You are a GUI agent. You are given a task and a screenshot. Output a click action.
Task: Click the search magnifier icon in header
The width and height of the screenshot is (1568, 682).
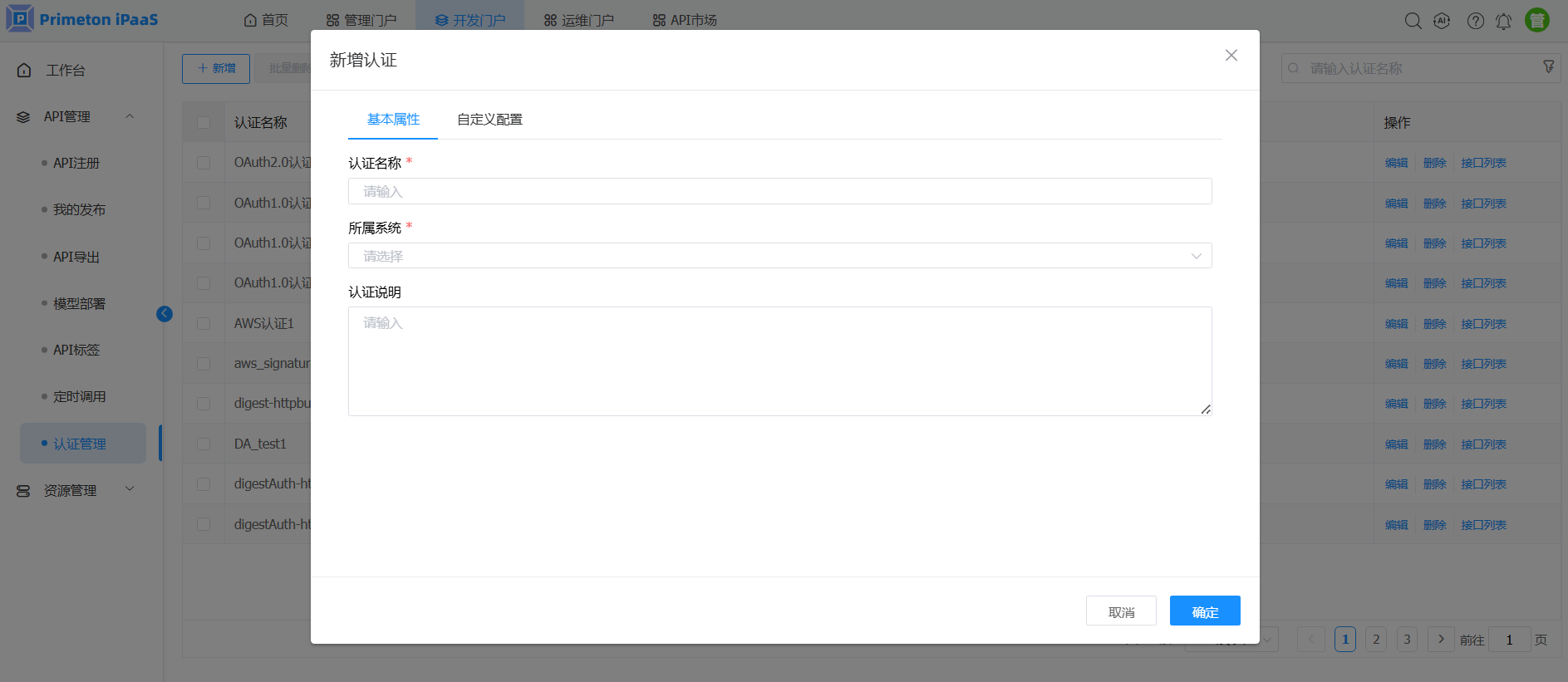1413,21
